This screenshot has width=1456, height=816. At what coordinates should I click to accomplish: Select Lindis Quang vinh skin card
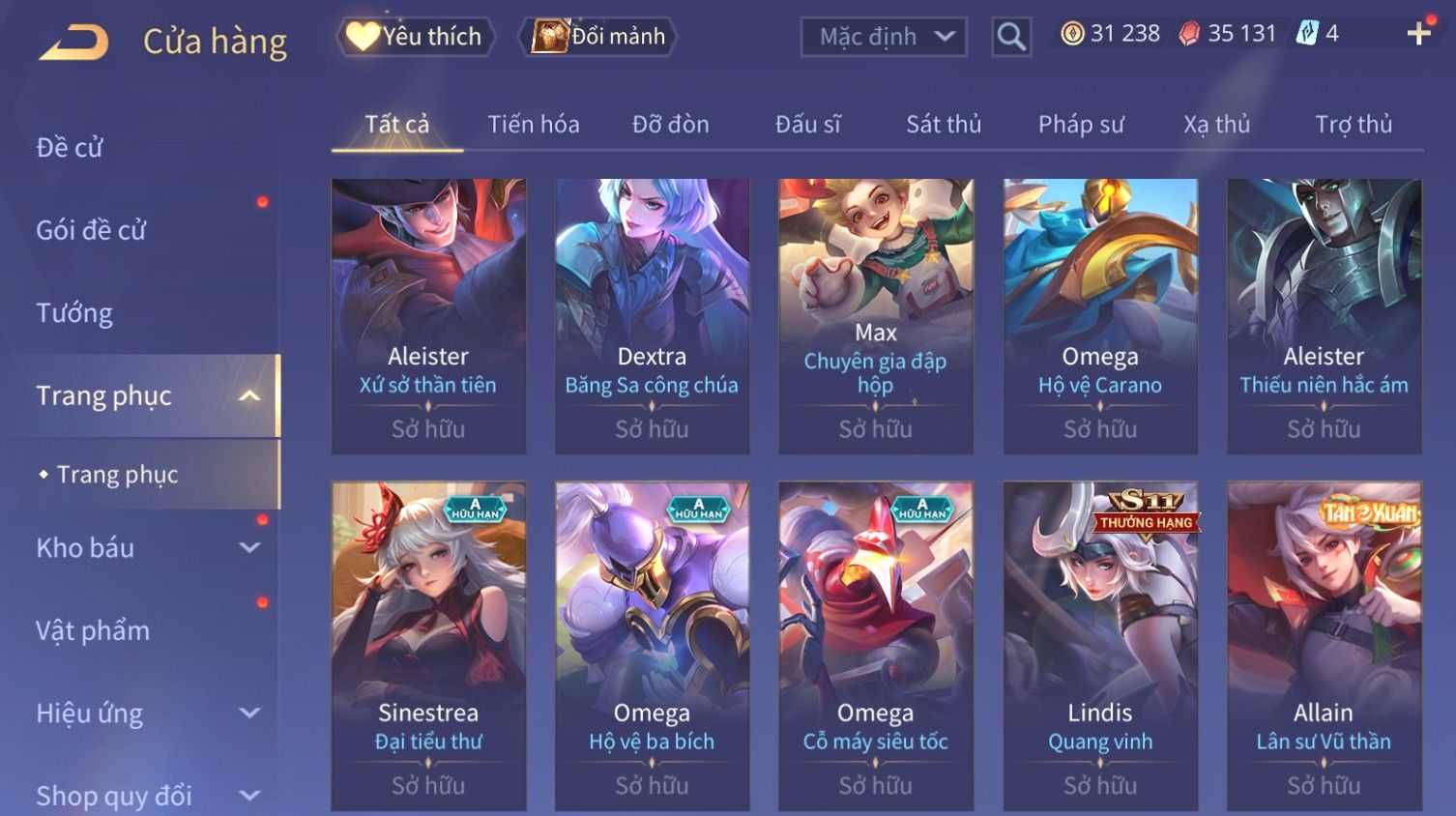point(1100,646)
